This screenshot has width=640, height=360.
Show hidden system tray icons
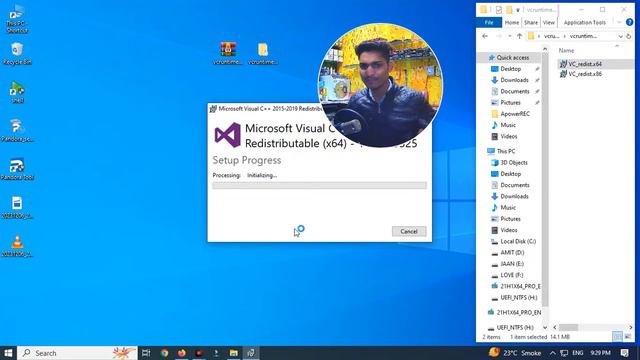coord(553,353)
